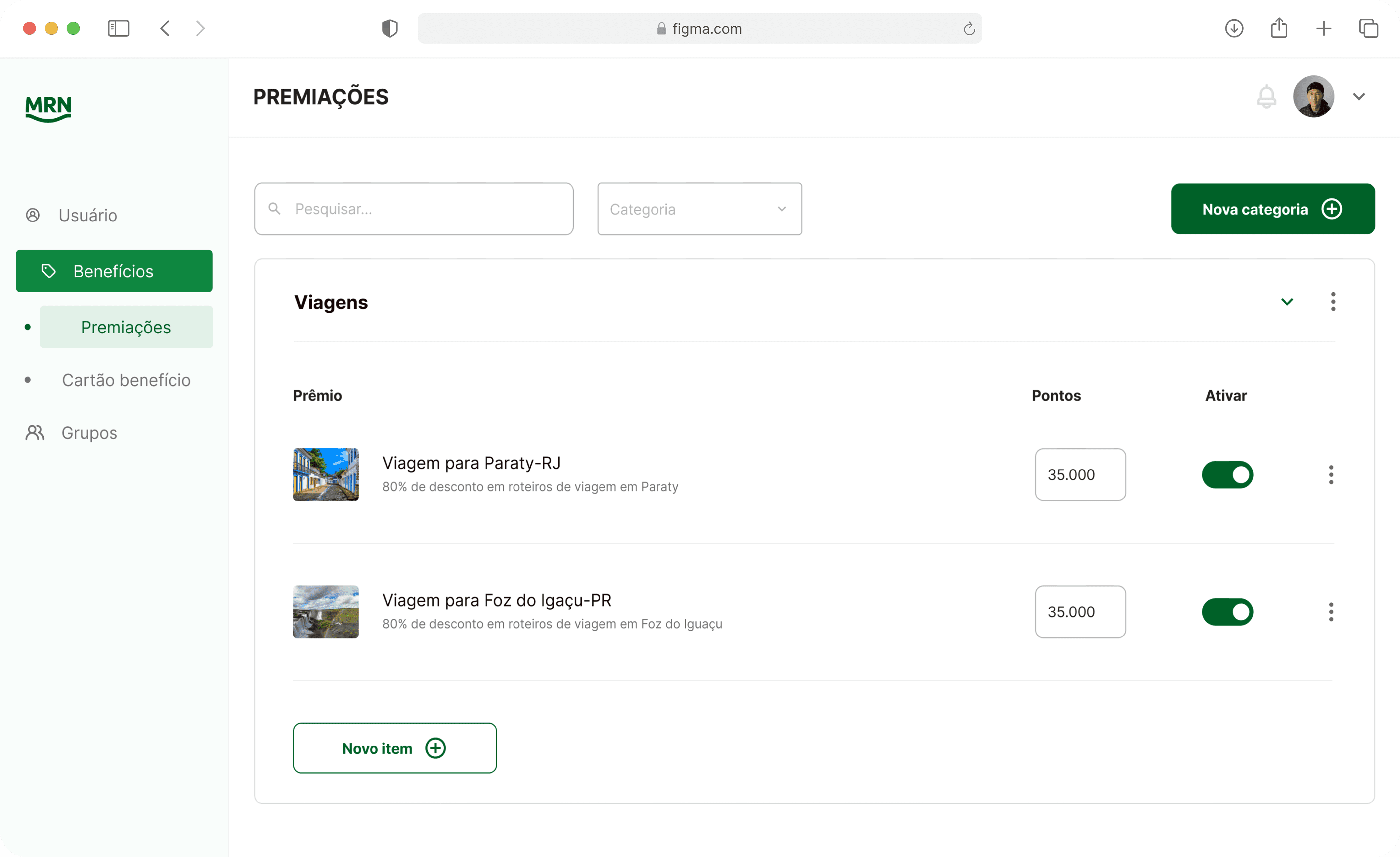Image resolution: width=1400 pixels, height=857 pixels.
Task: Click the Safari share icon
Action: click(1278, 28)
